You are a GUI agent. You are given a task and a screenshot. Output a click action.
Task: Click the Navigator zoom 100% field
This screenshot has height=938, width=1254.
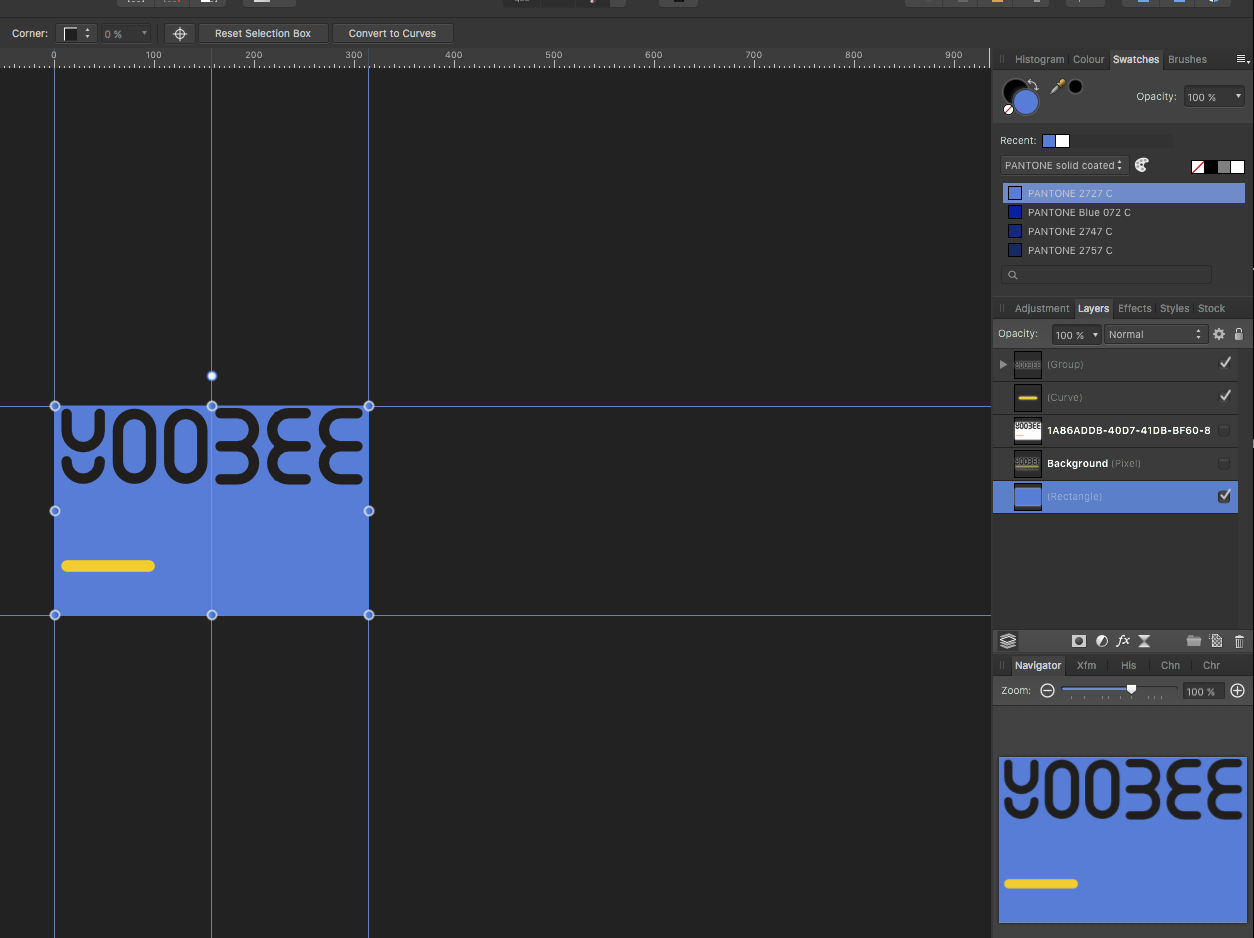1203,691
